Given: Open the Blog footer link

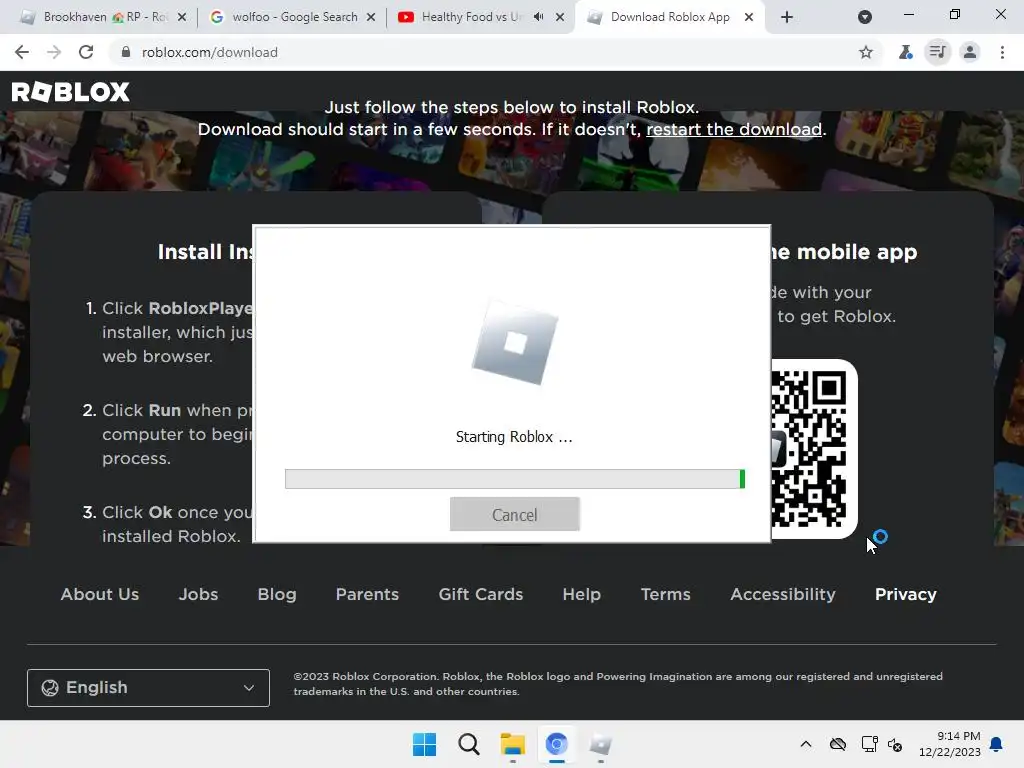Looking at the screenshot, I should (277, 594).
